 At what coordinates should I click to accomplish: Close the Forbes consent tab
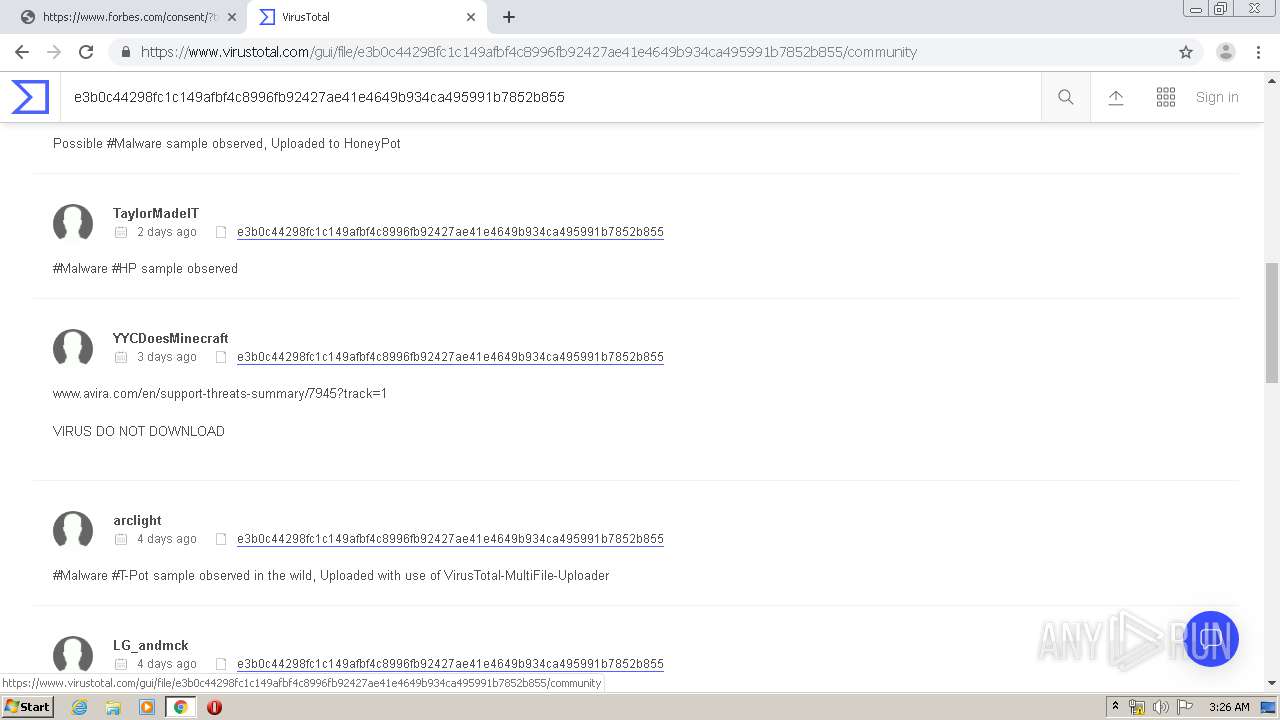pos(232,17)
